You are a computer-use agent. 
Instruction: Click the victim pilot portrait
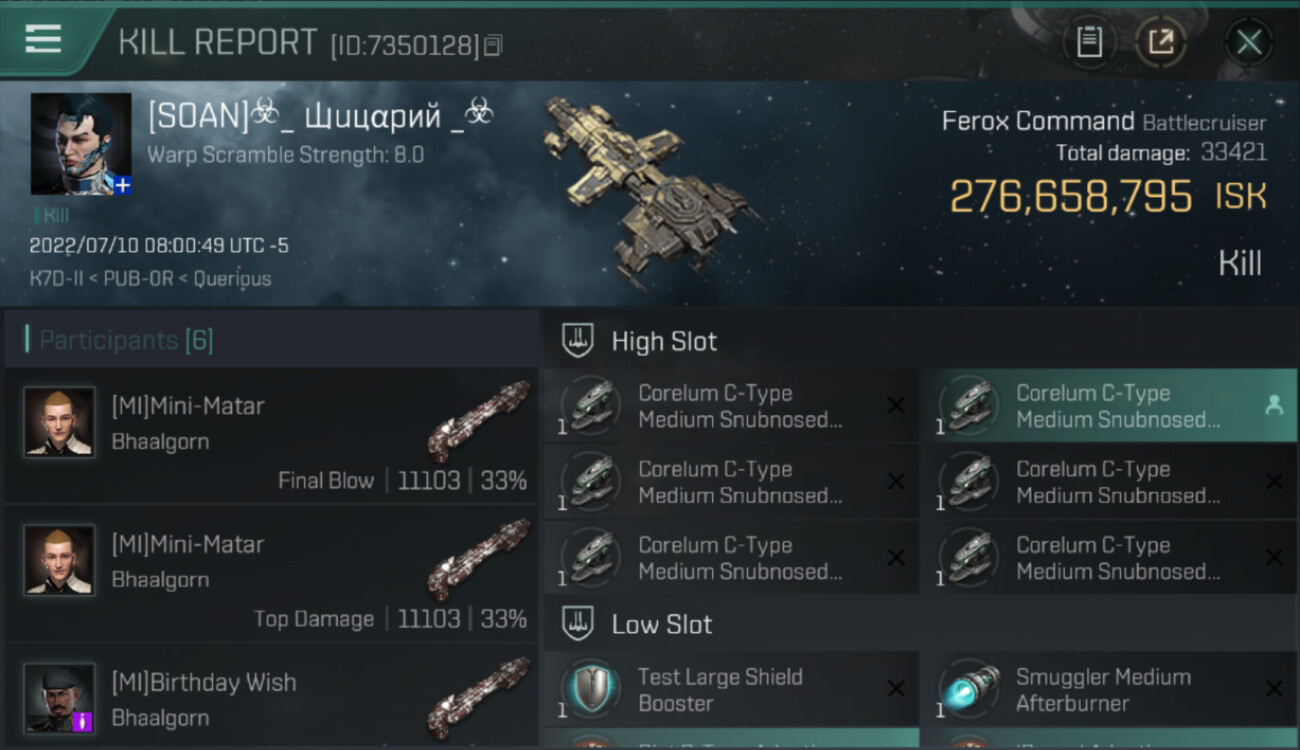point(81,144)
